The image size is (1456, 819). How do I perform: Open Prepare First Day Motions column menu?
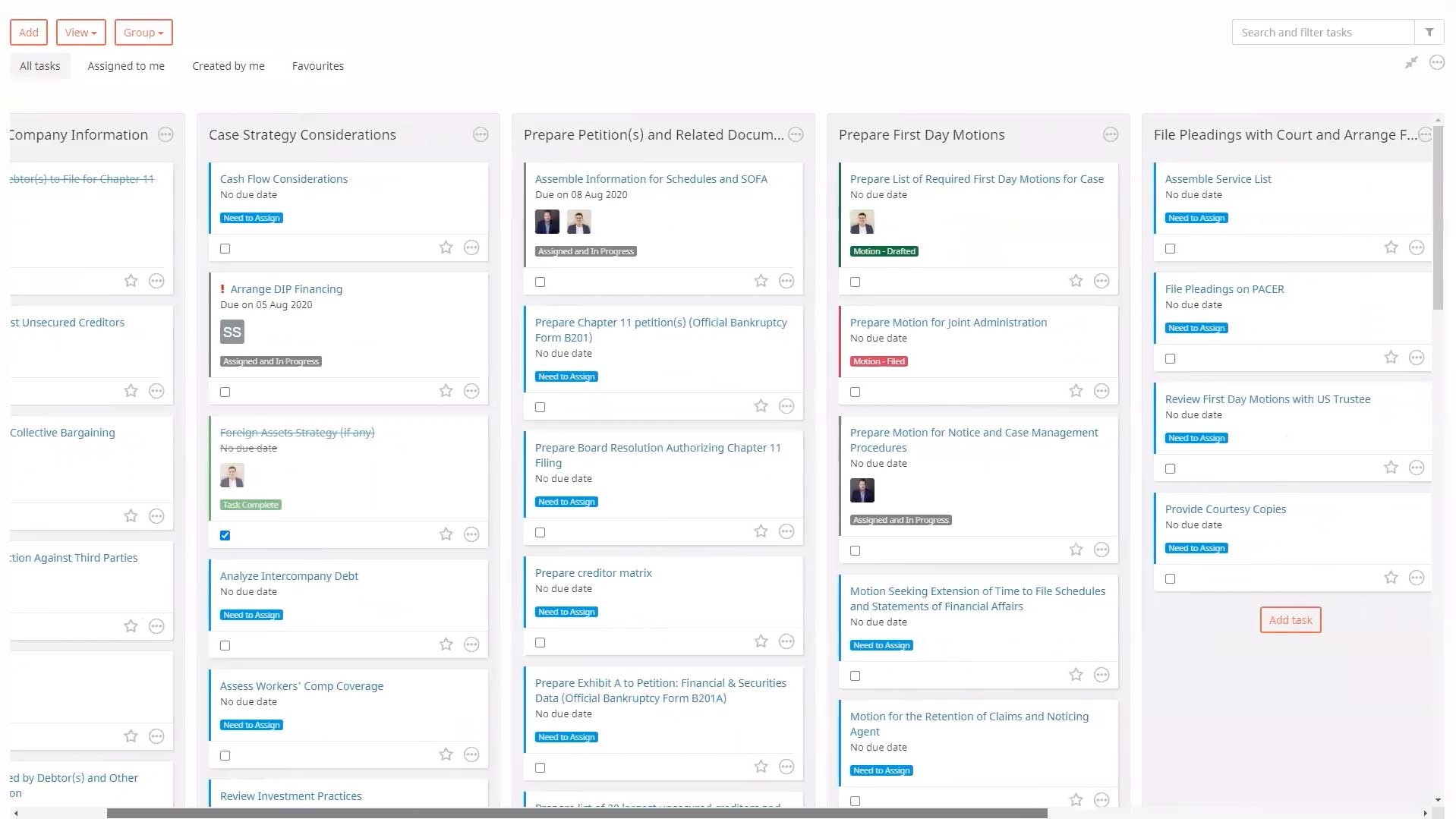click(x=1111, y=134)
